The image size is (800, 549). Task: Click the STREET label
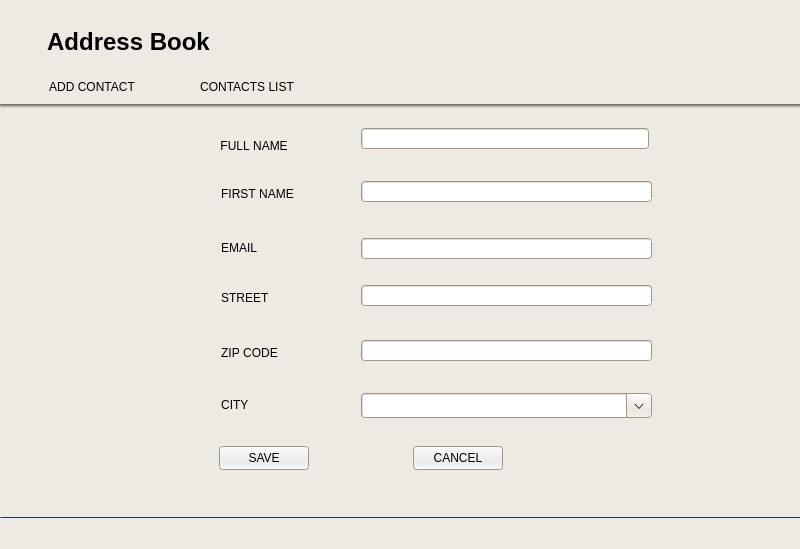244,298
